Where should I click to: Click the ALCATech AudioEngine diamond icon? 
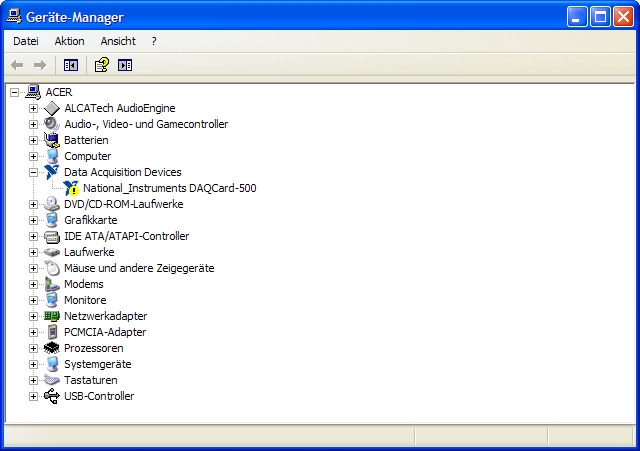click(52, 108)
